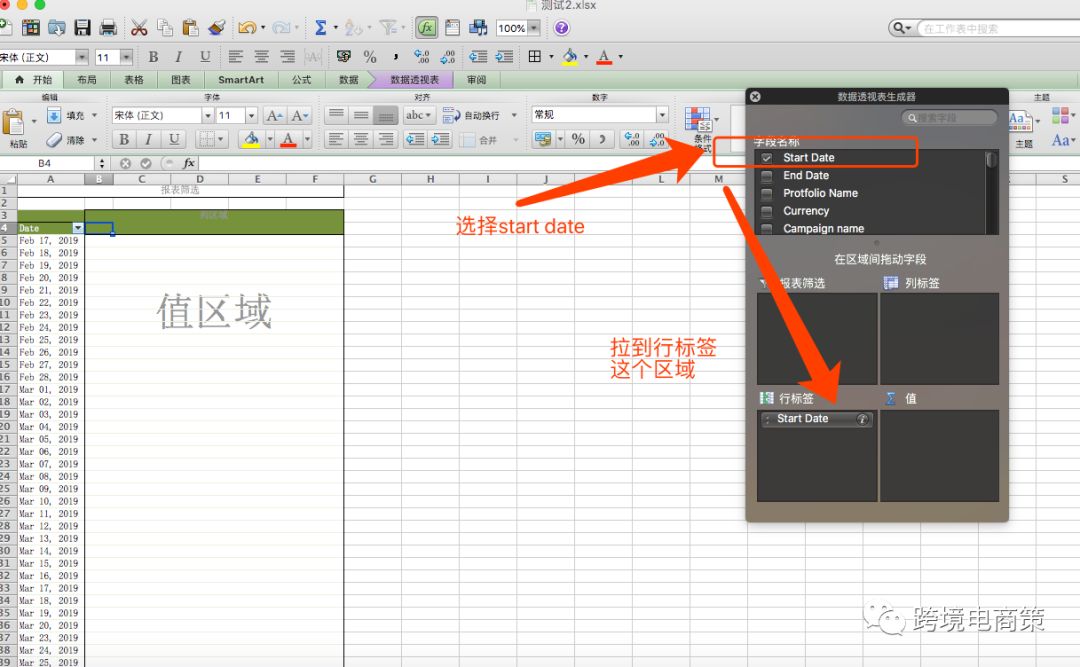Expand the 清除 clear dropdown
The image size is (1080, 667).
click(x=94, y=140)
